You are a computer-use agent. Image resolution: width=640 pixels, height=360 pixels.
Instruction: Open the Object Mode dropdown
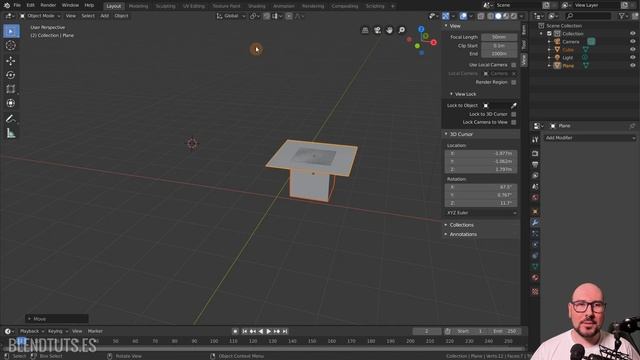40,16
